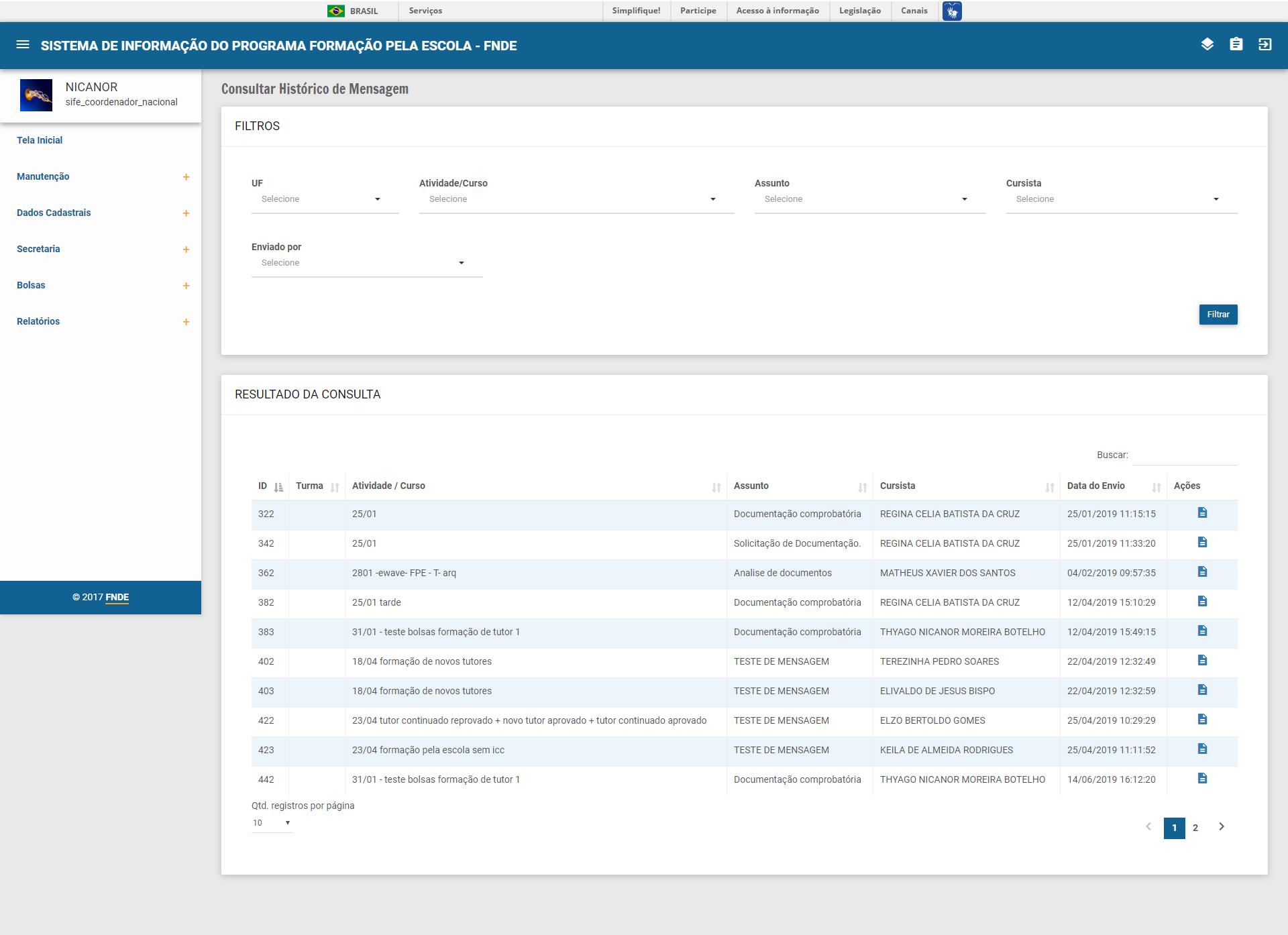Open the document icon for ID 322
The height and width of the screenshot is (935, 1288).
tap(1202, 513)
